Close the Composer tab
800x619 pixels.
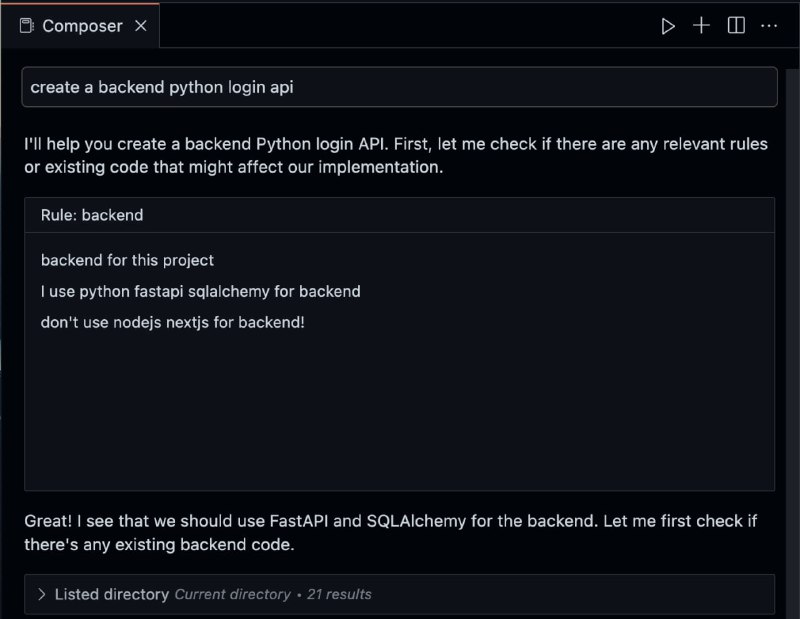coord(141,26)
